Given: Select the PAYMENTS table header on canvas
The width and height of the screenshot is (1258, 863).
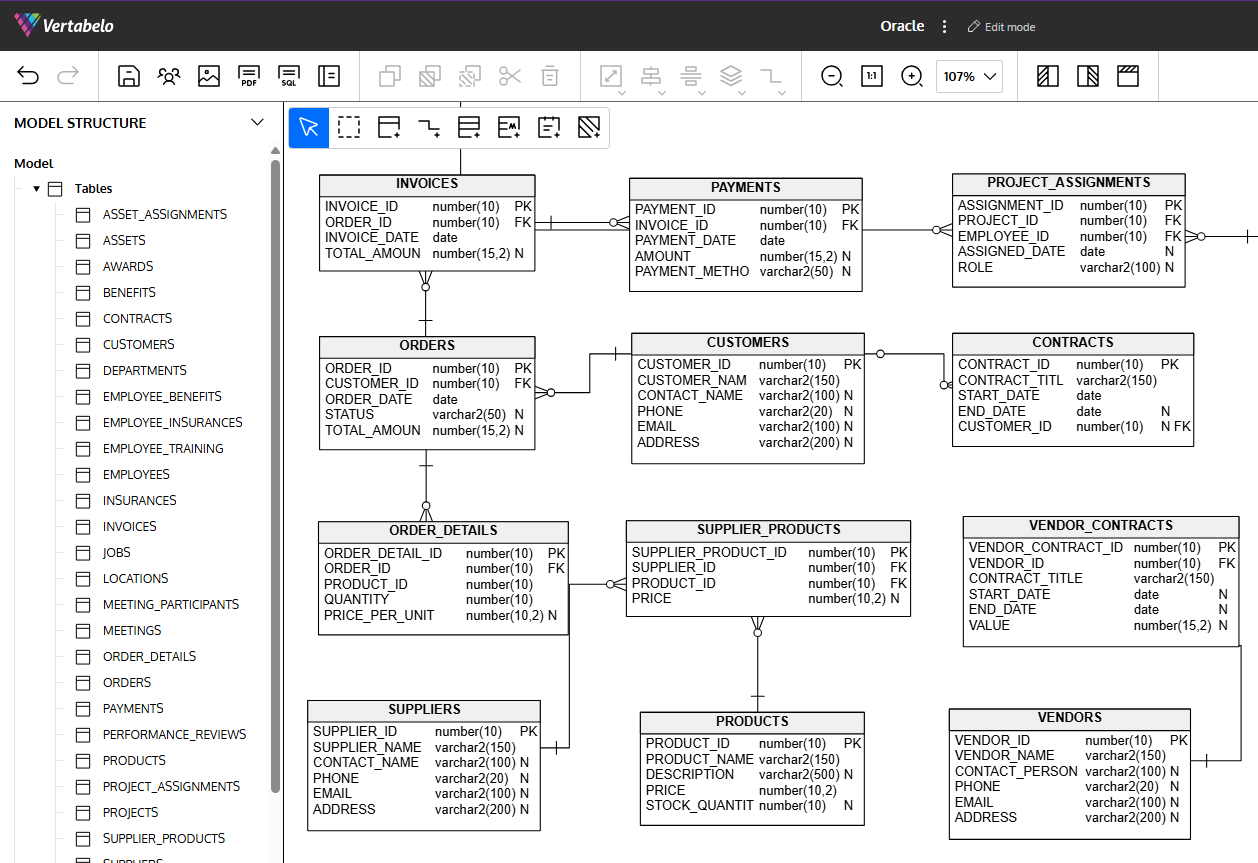Looking at the screenshot, I should point(746,188).
